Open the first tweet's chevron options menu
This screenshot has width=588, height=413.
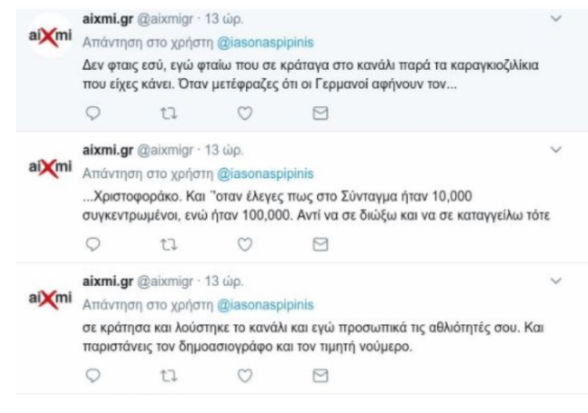click(556, 18)
